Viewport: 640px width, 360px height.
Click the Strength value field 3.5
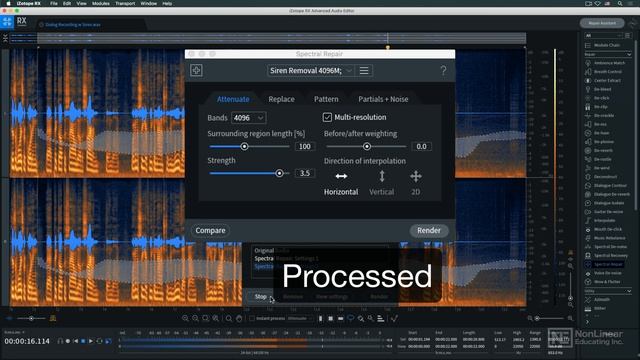coord(305,173)
